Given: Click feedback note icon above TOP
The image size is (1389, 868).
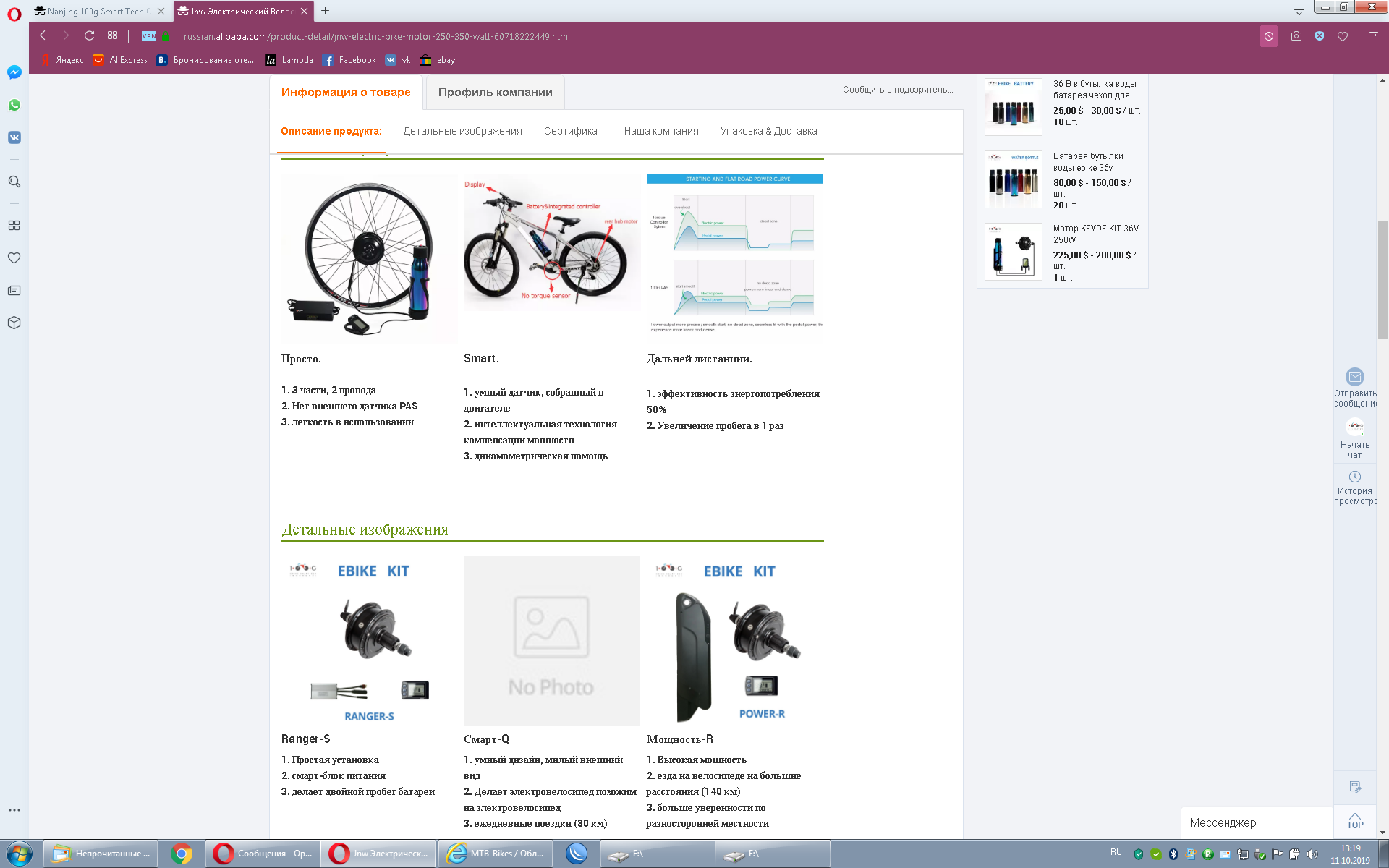Looking at the screenshot, I should (x=1355, y=787).
